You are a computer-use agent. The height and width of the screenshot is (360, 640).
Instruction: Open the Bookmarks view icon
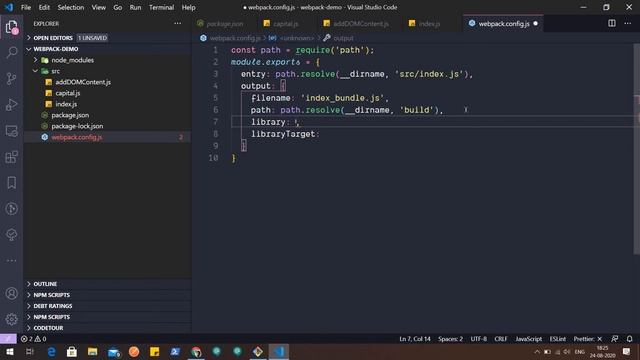pyautogui.click(x=11, y=183)
